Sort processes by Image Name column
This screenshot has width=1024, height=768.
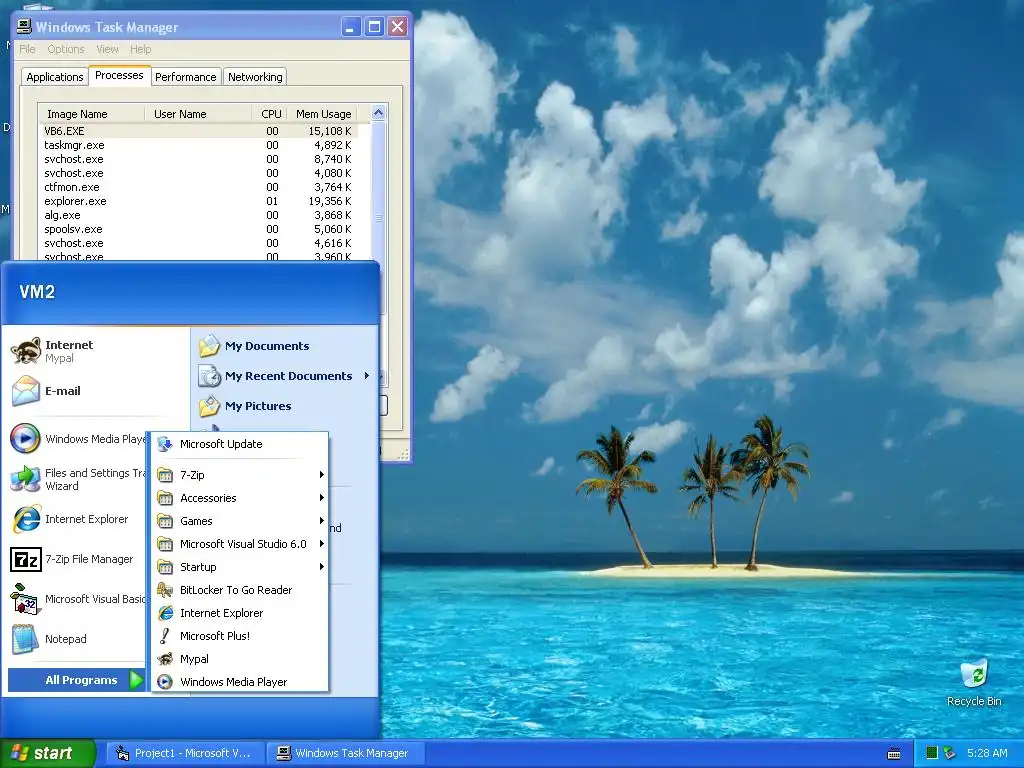tap(91, 114)
